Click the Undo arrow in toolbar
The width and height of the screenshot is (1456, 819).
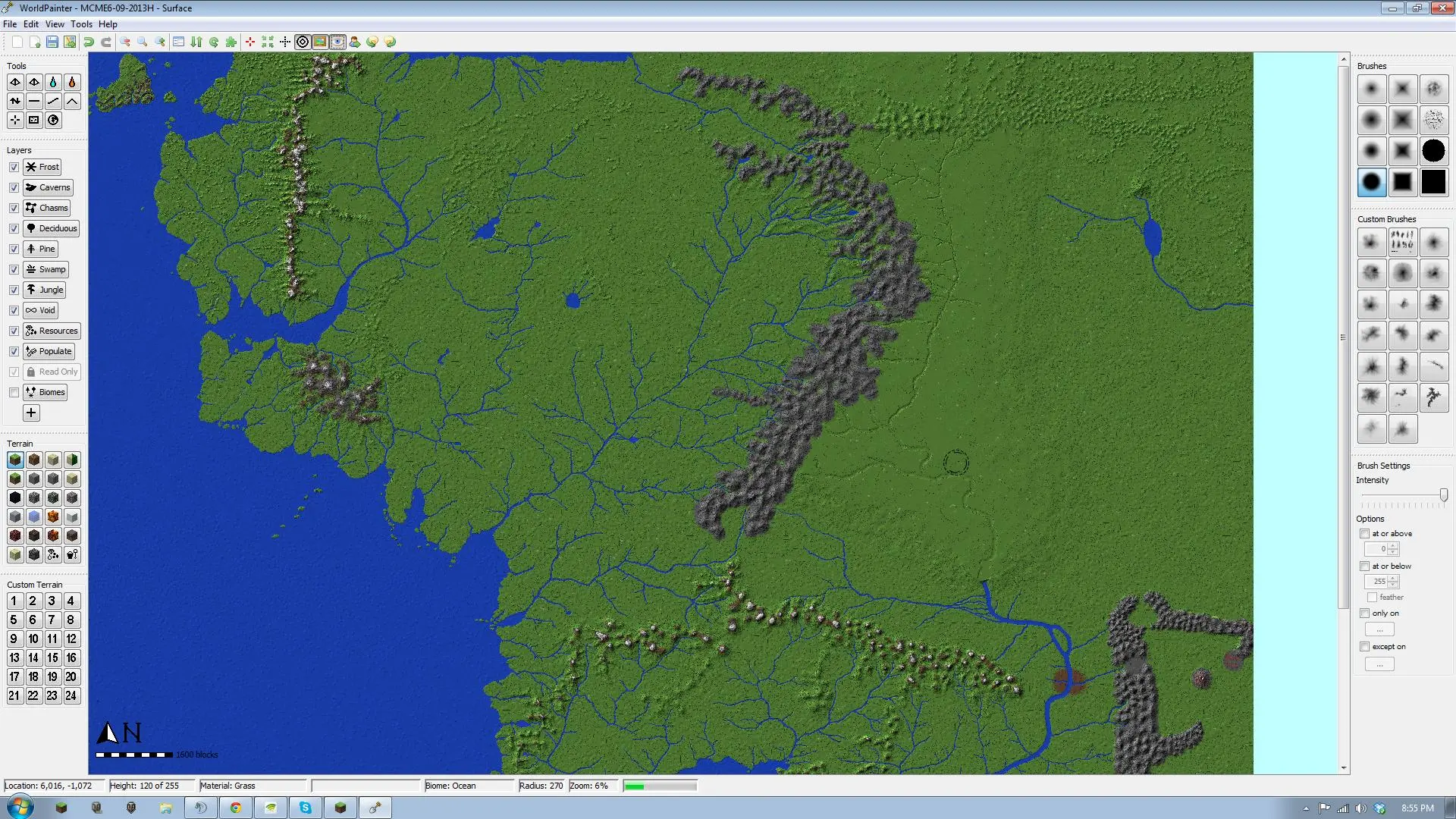[89, 42]
